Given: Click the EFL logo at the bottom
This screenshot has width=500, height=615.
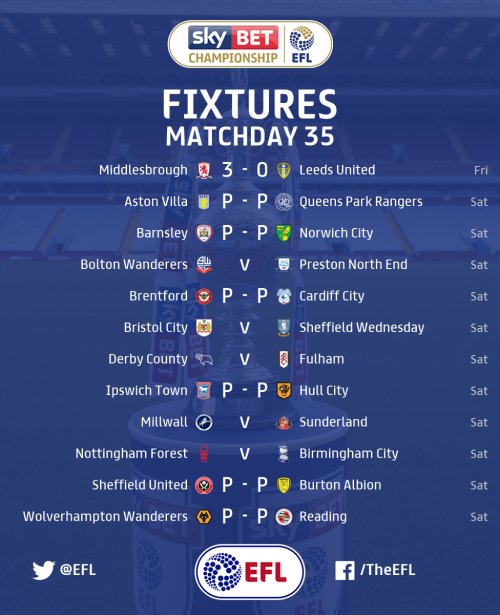Looking at the screenshot, I should coord(250,571).
